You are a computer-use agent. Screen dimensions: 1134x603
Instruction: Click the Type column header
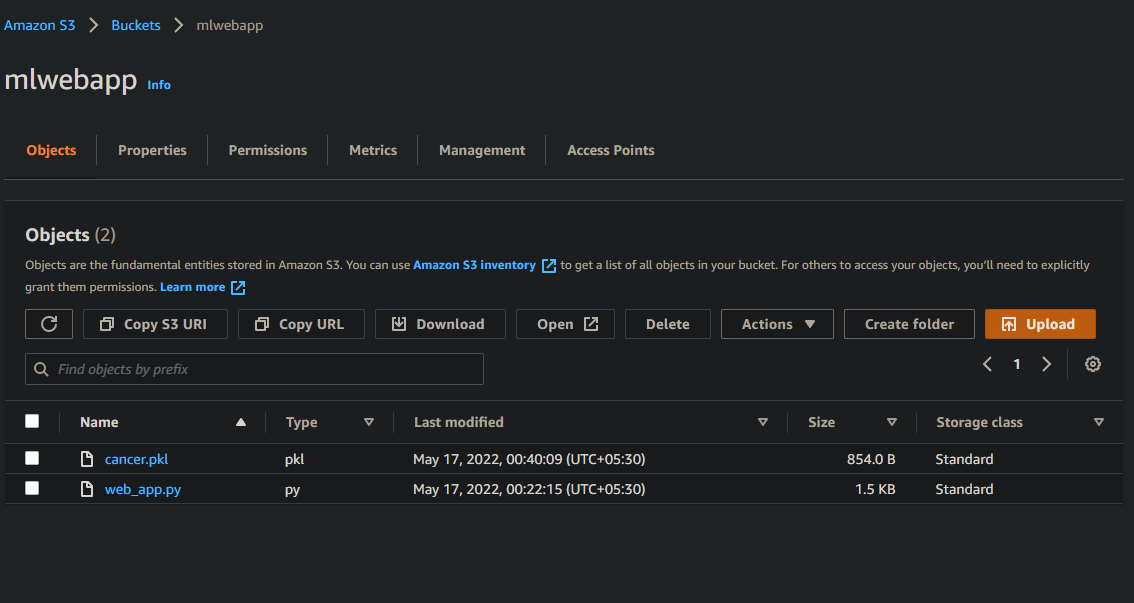point(302,422)
